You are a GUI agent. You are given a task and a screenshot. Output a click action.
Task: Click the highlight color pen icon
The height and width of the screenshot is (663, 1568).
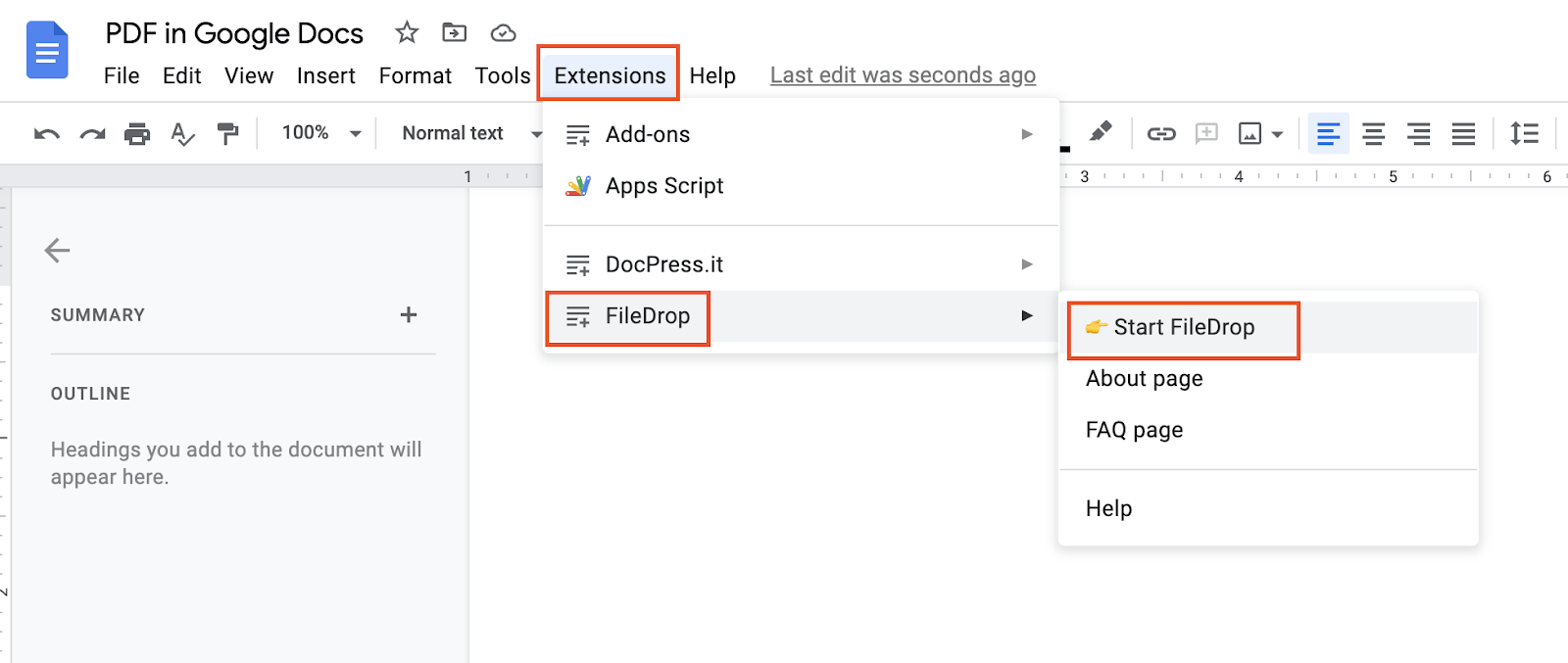pos(1101,131)
